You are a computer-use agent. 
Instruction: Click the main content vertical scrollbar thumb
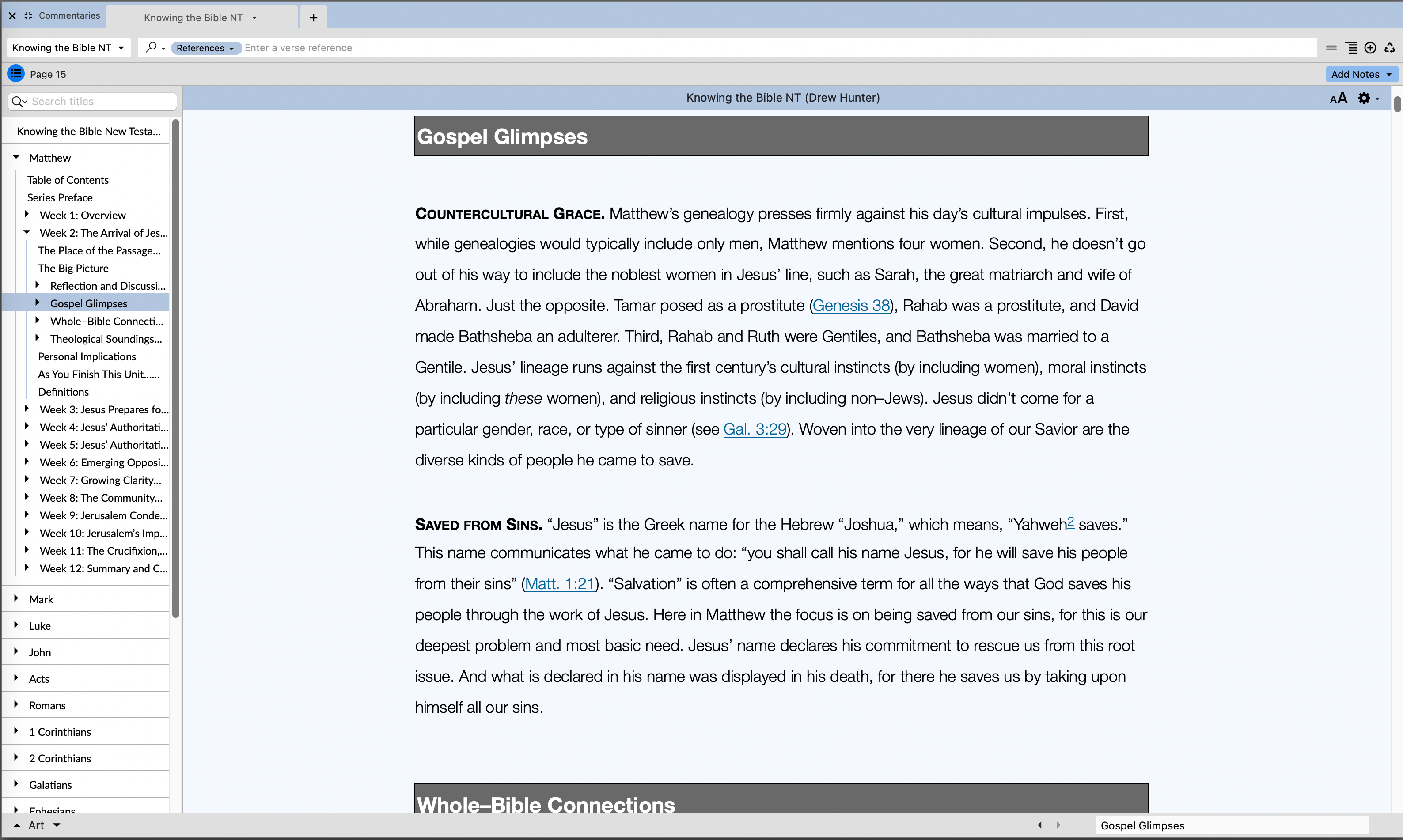pyautogui.click(x=1397, y=104)
